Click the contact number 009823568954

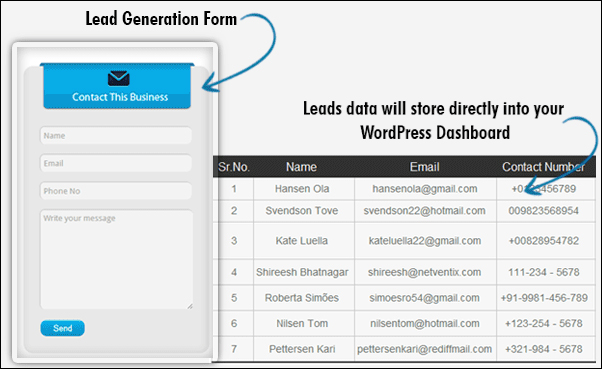click(x=544, y=211)
